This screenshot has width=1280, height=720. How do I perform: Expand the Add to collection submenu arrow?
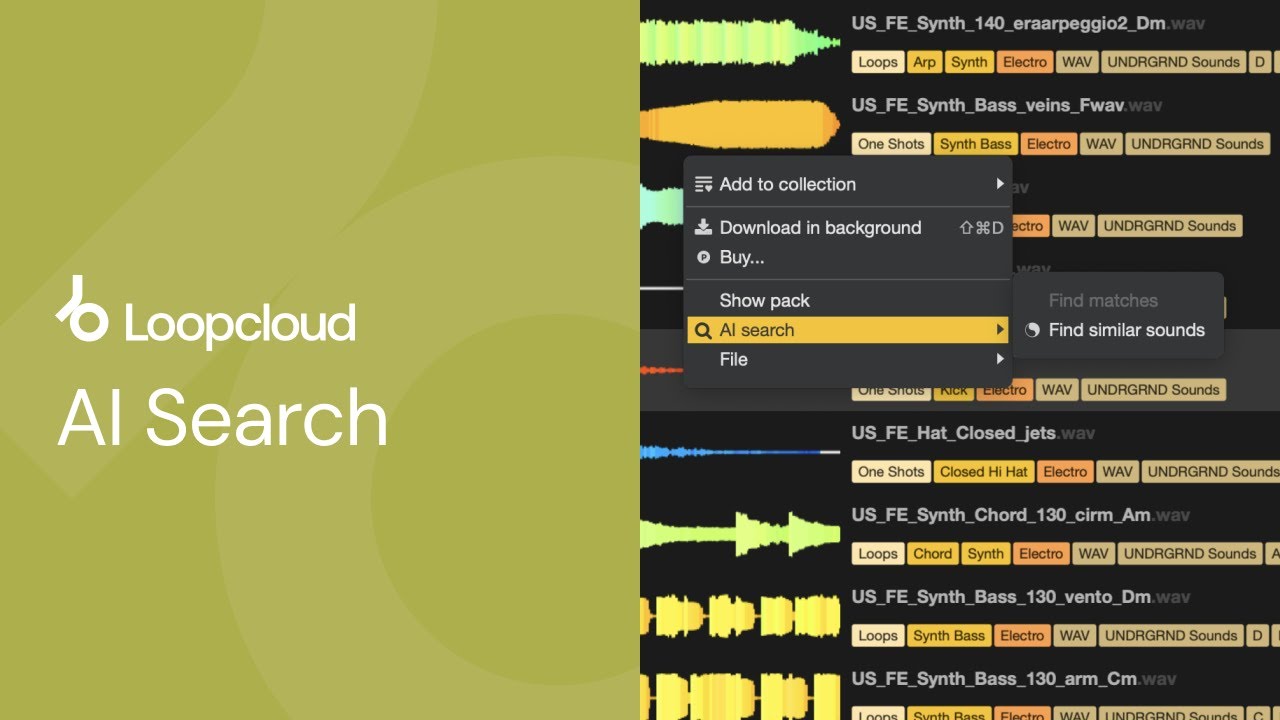click(x=999, y=184)
